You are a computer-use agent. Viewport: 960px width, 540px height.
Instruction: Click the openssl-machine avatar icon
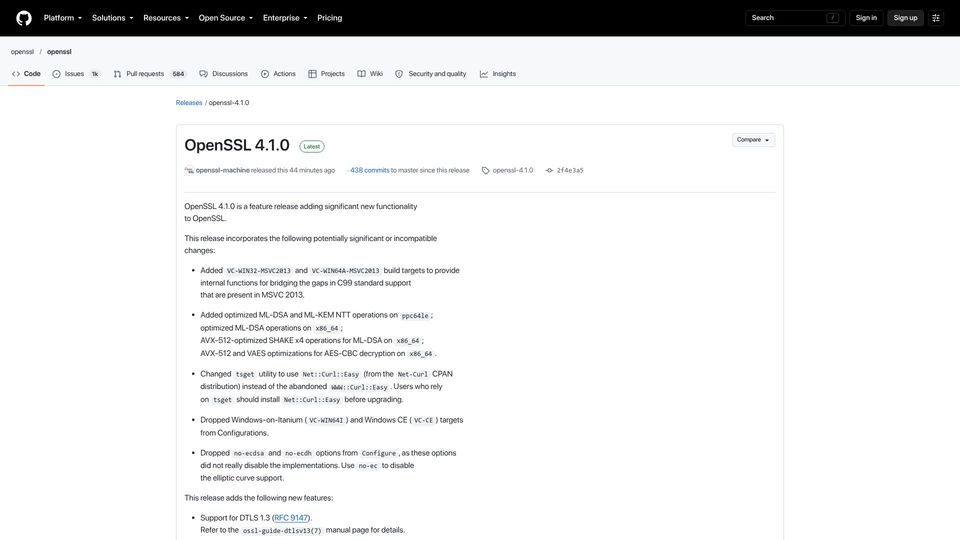click(189, 170)
